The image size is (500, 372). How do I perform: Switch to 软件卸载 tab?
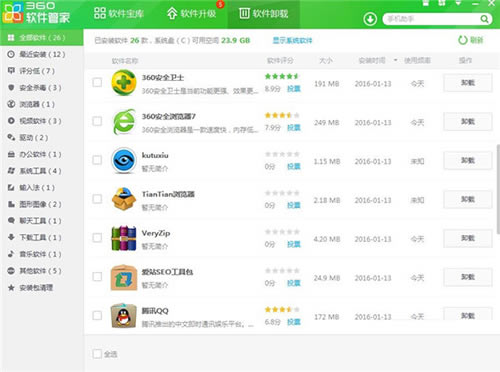point(264,14)
